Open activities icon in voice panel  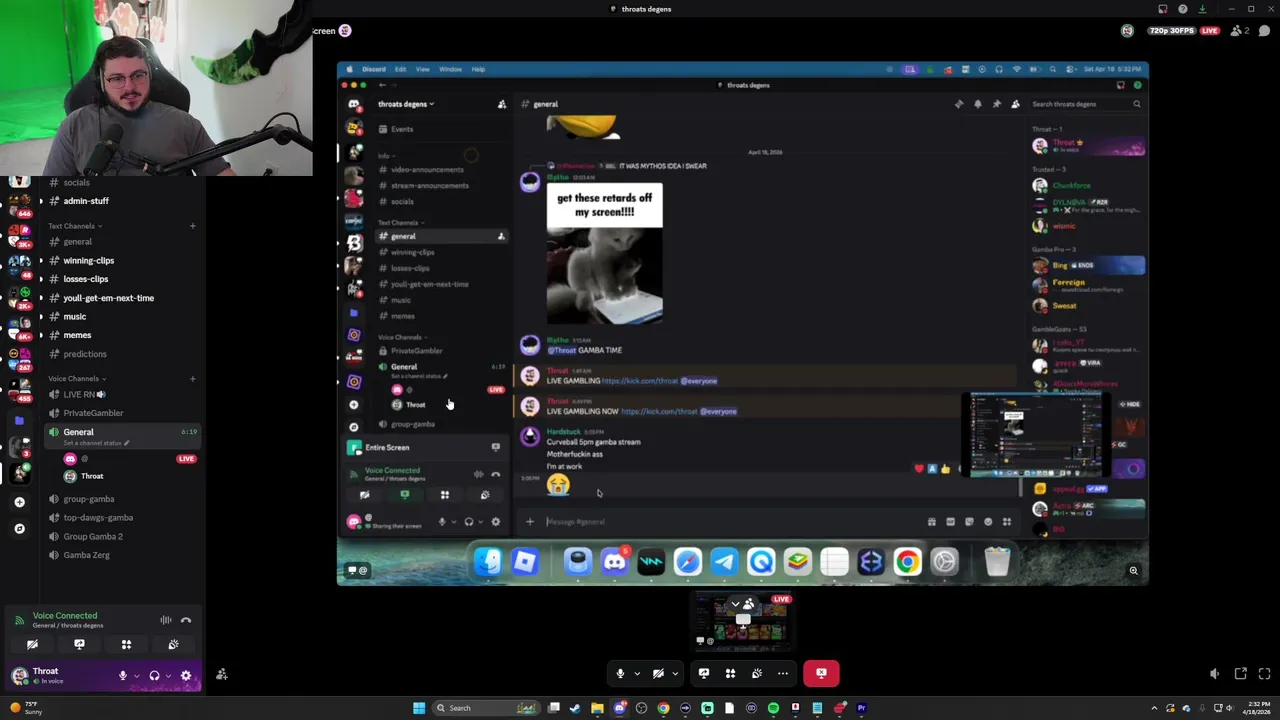coord(126,645)
